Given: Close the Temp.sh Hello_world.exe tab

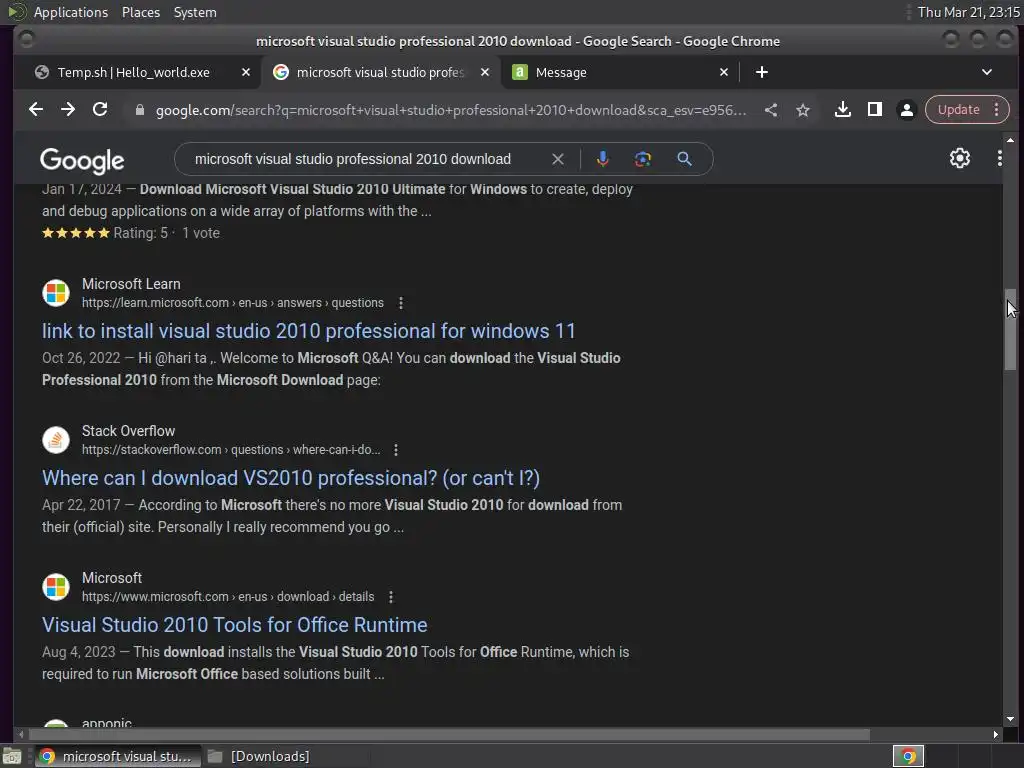Looking at the screenshot, I should 246,72.
